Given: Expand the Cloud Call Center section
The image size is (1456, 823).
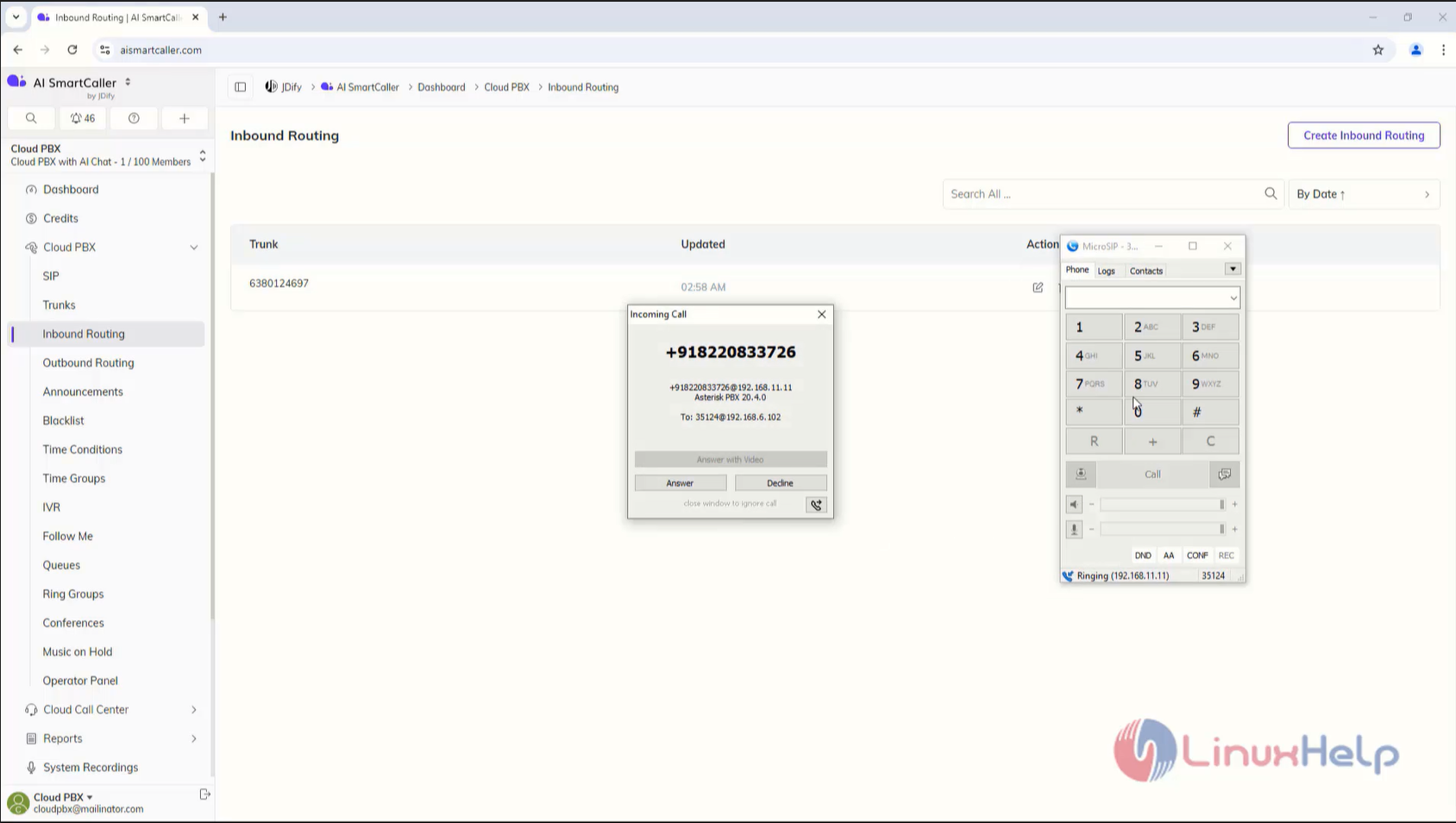Looking at the screenshot, I should point(193,710).
